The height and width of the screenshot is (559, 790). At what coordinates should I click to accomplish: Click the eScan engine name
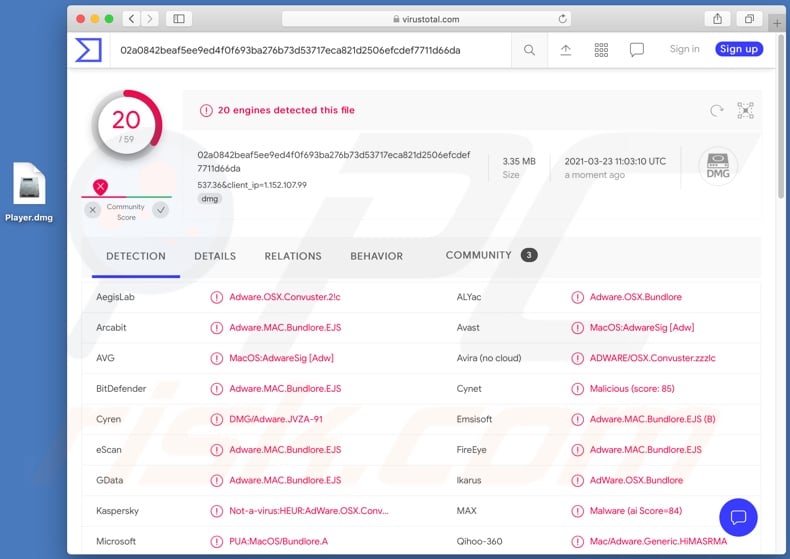[109, 450]
